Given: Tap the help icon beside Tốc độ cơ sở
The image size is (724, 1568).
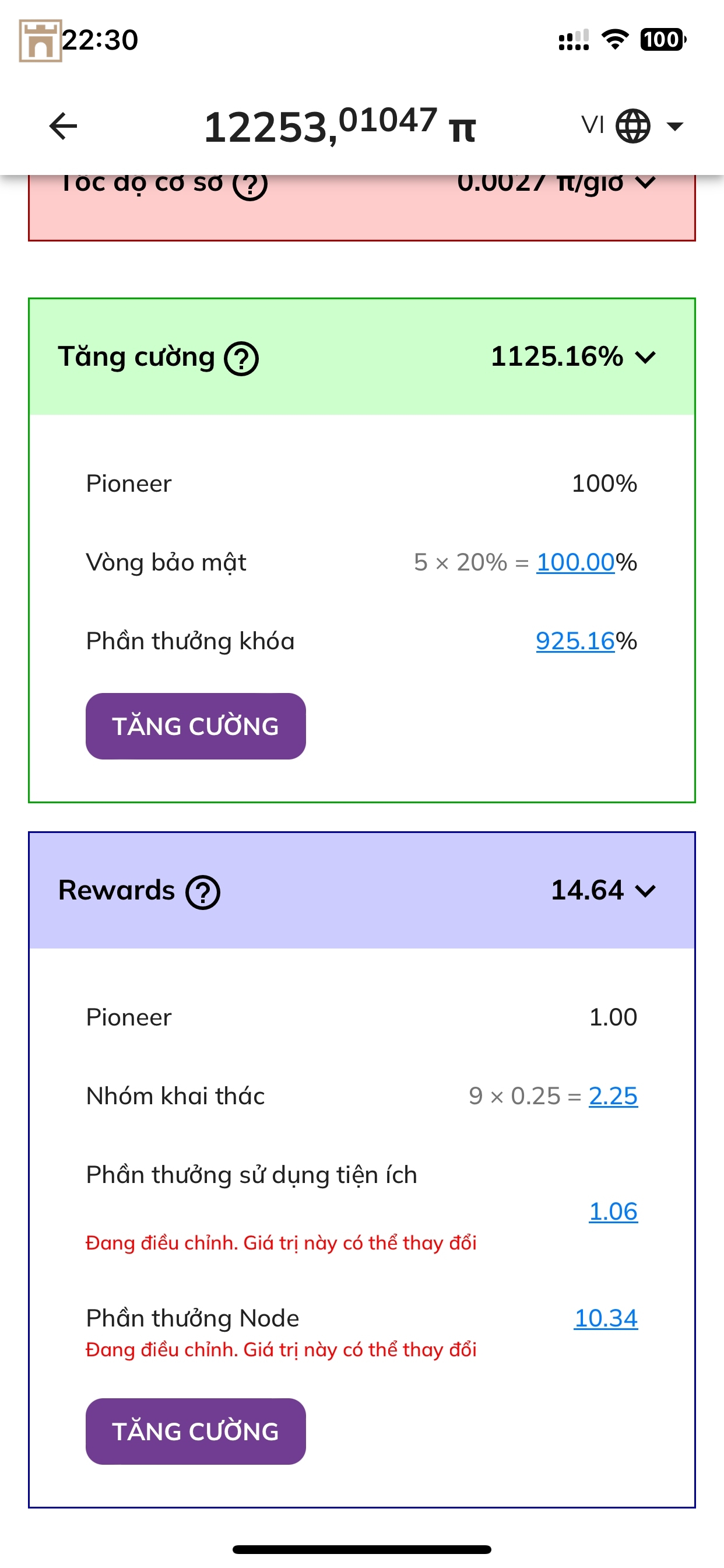Looking at the screenshot, I should point(250,184).
